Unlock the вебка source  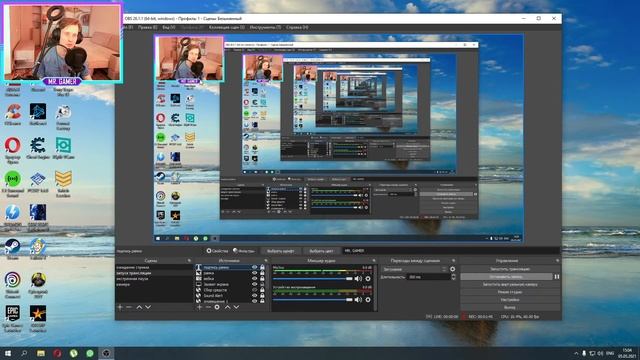262,279
